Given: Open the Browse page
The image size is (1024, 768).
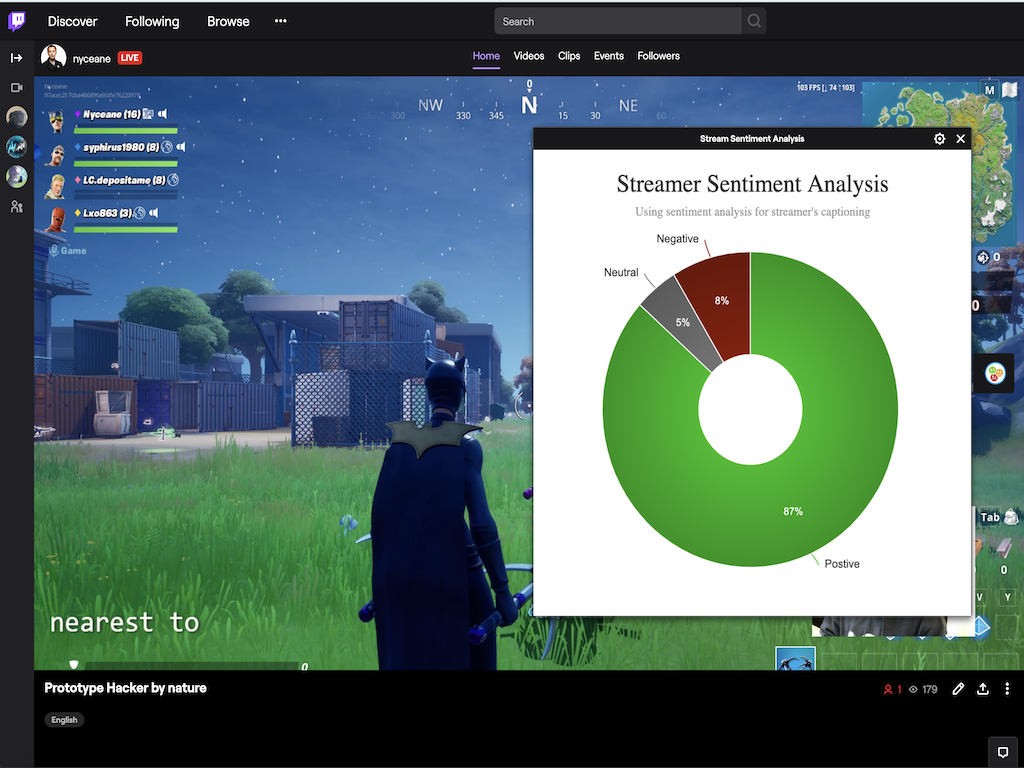Looking at the screenshot, I should (x=228, y=22).
